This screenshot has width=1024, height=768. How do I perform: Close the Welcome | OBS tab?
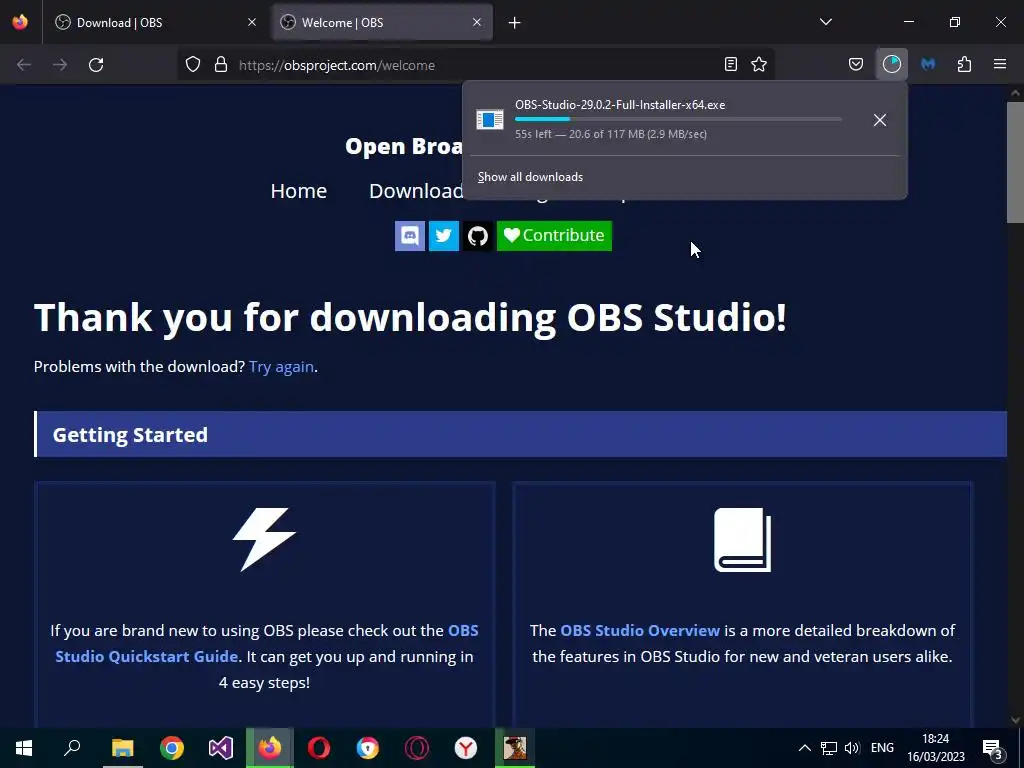pyautogui.click(x=477, y=22)
